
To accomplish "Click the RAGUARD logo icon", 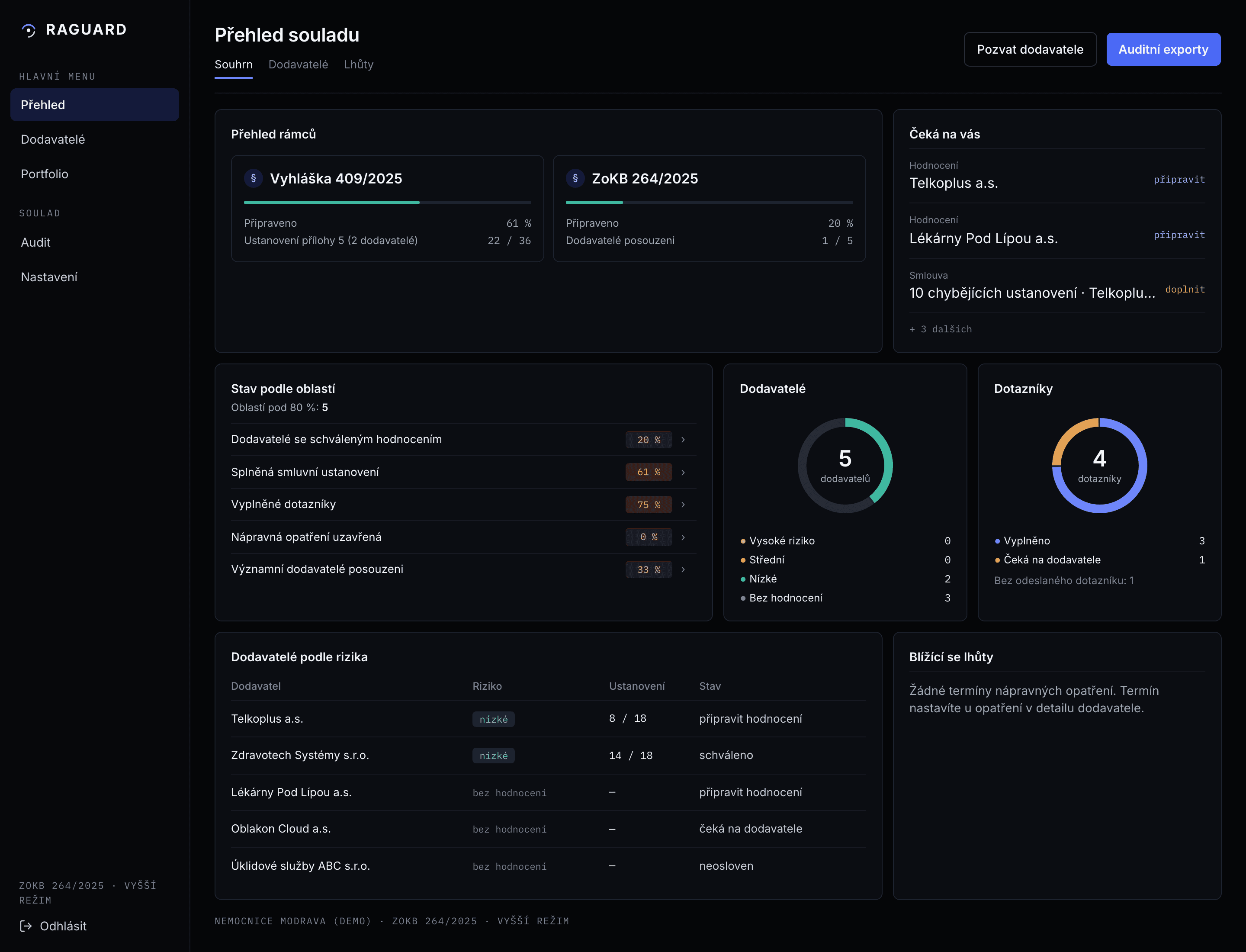I will [x=28, y=30].
